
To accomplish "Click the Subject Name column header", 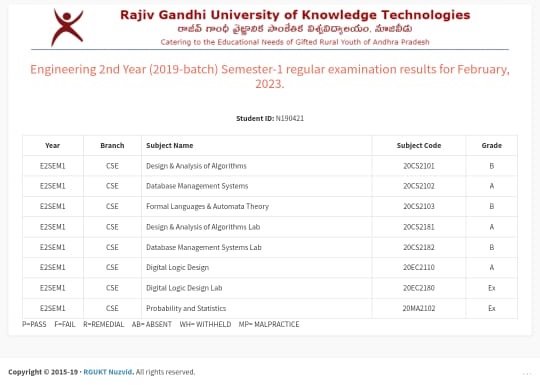I will click(169, 145).
